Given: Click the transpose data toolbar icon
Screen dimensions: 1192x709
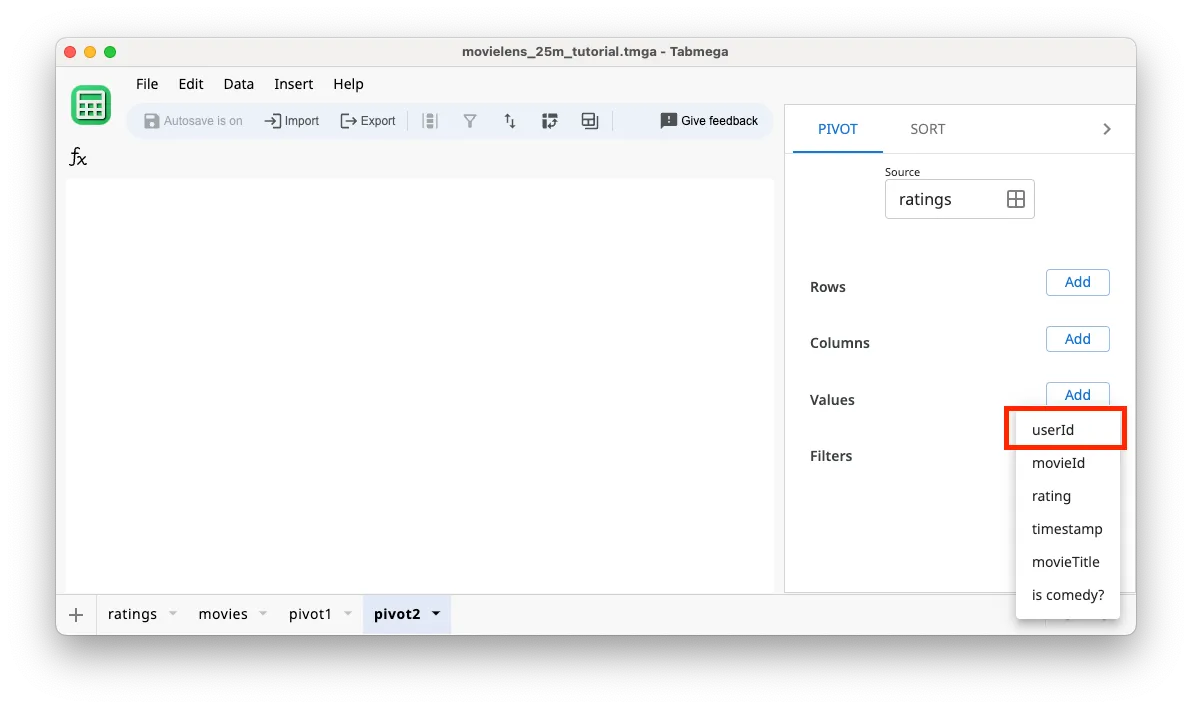Looking at the screenshot, I should tap(550, 120).
